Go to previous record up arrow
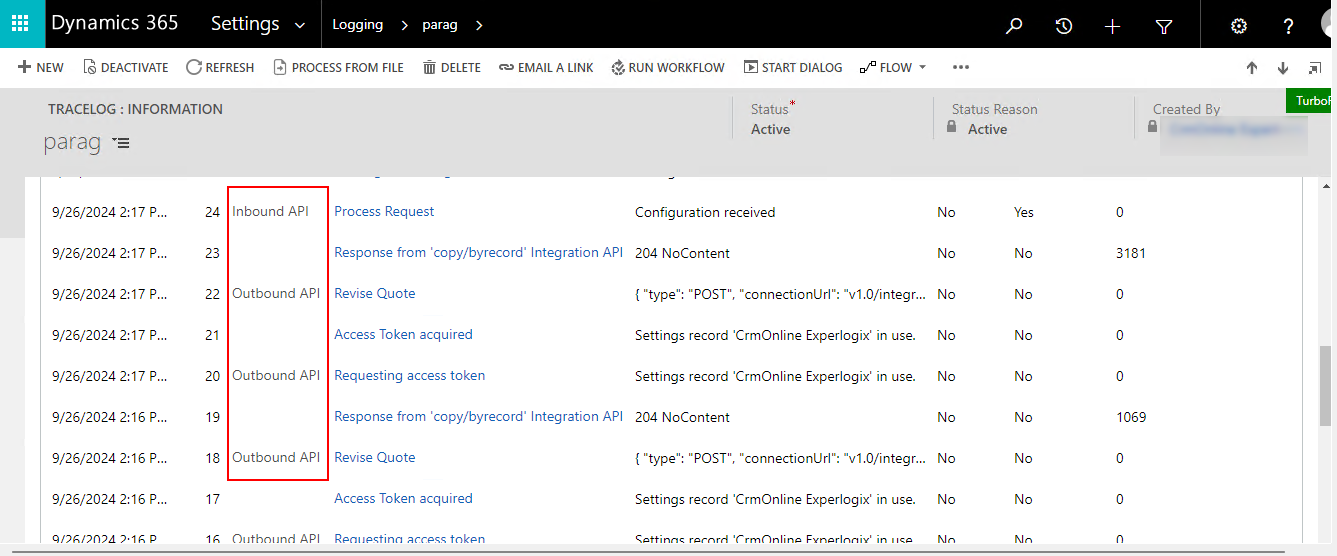The width and height of the screenshot is (1337, 556). 1251,68
